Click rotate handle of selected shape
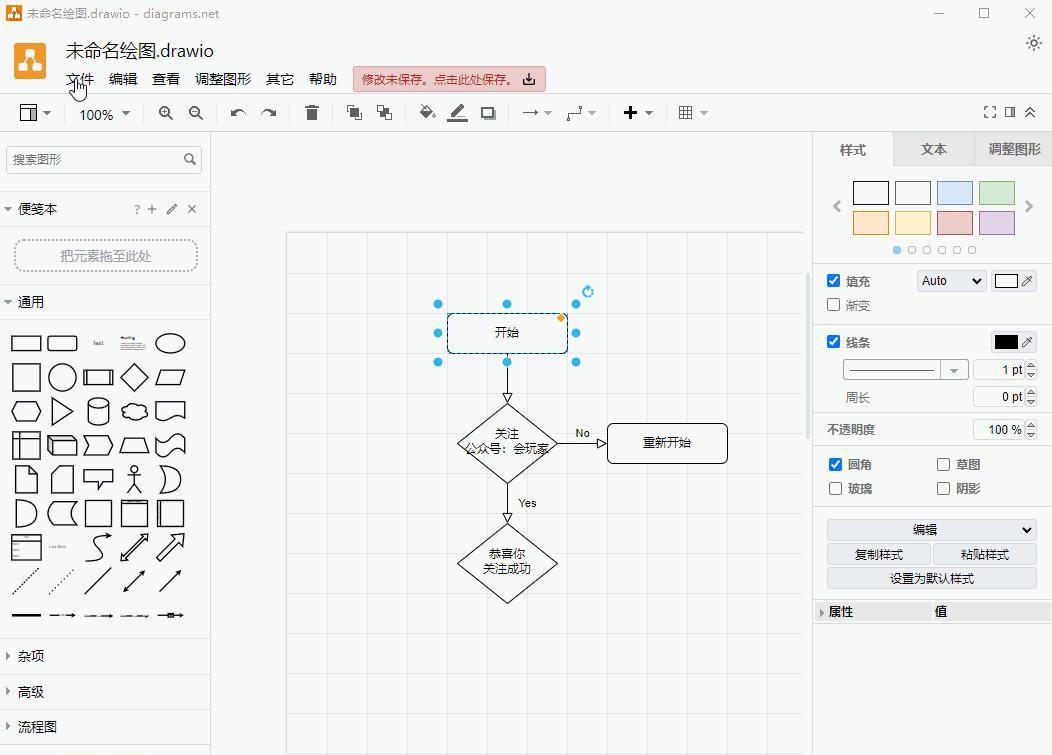The width and height of the screenshot is (1052, 755). [588, 291]
